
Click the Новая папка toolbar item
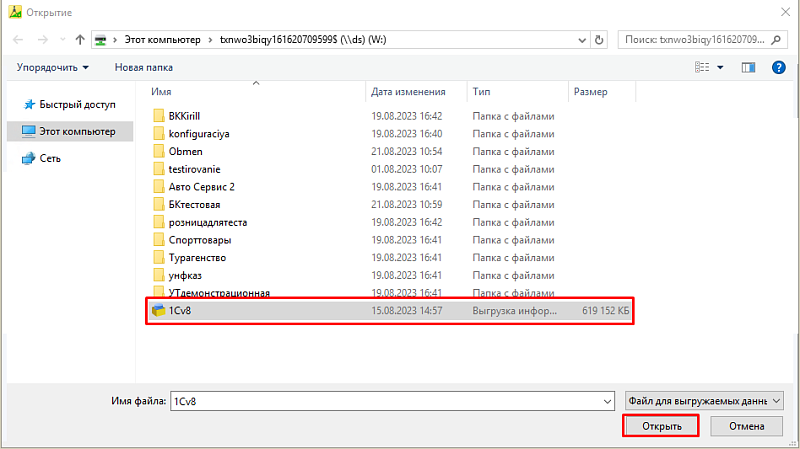(144, 67)
